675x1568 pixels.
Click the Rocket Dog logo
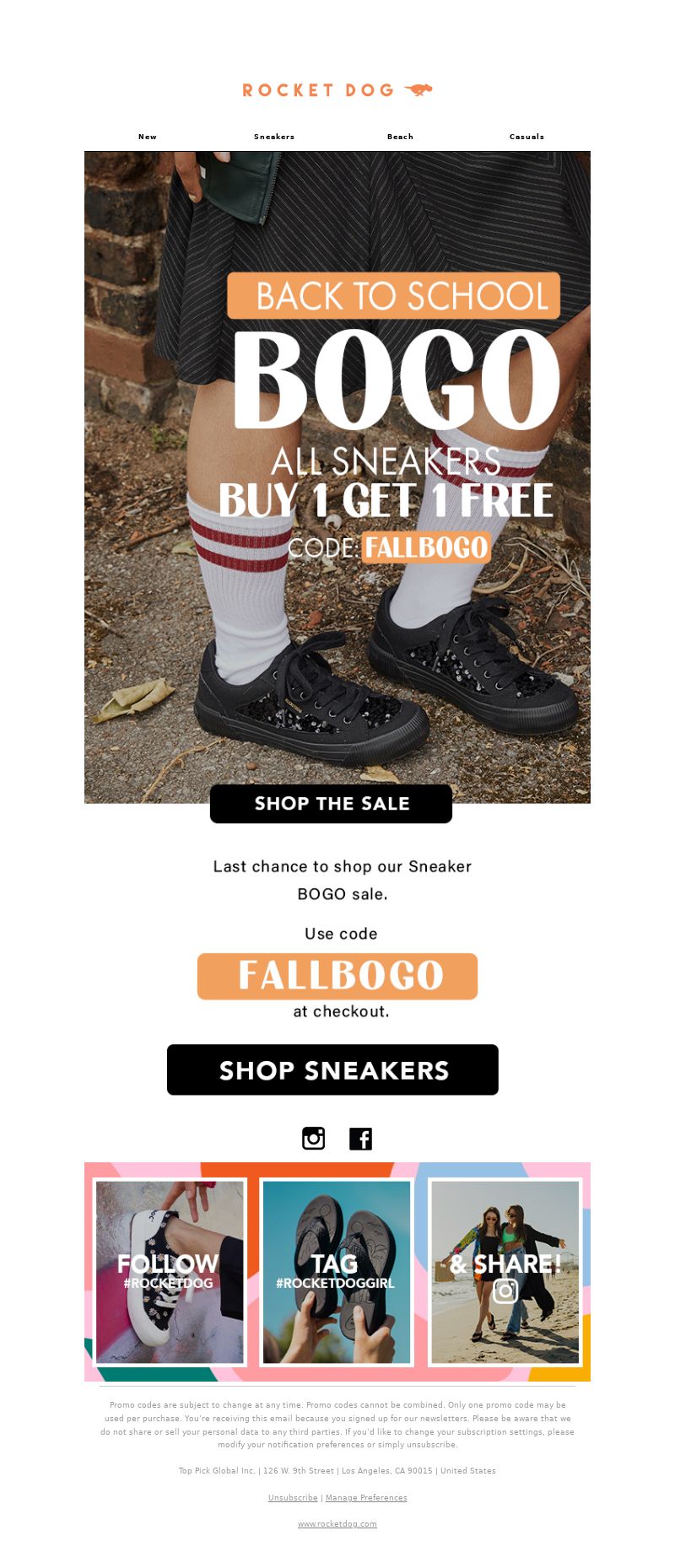(x=337, y=90)
